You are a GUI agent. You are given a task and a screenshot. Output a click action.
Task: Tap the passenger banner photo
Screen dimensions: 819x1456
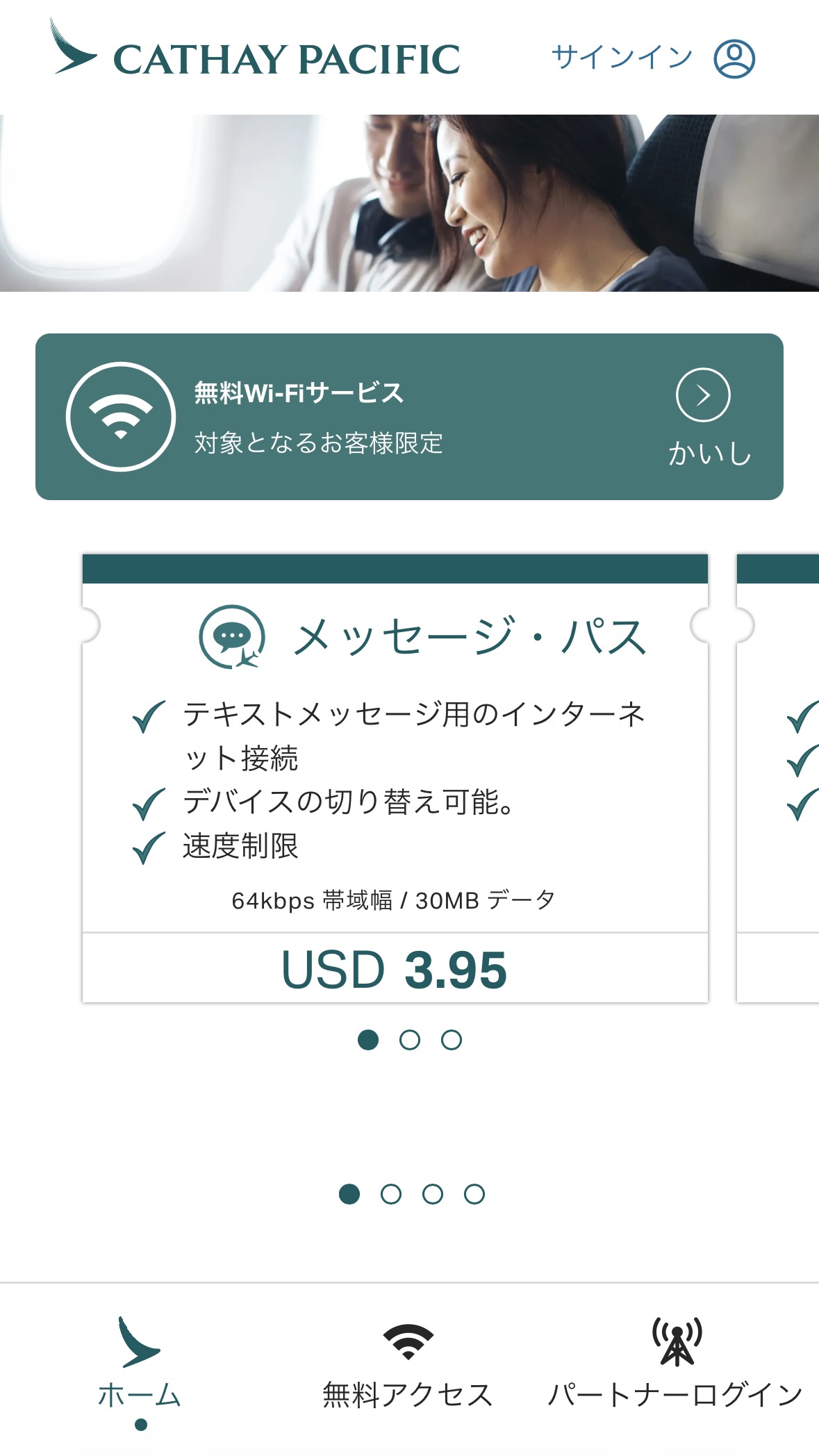(409, 203)
